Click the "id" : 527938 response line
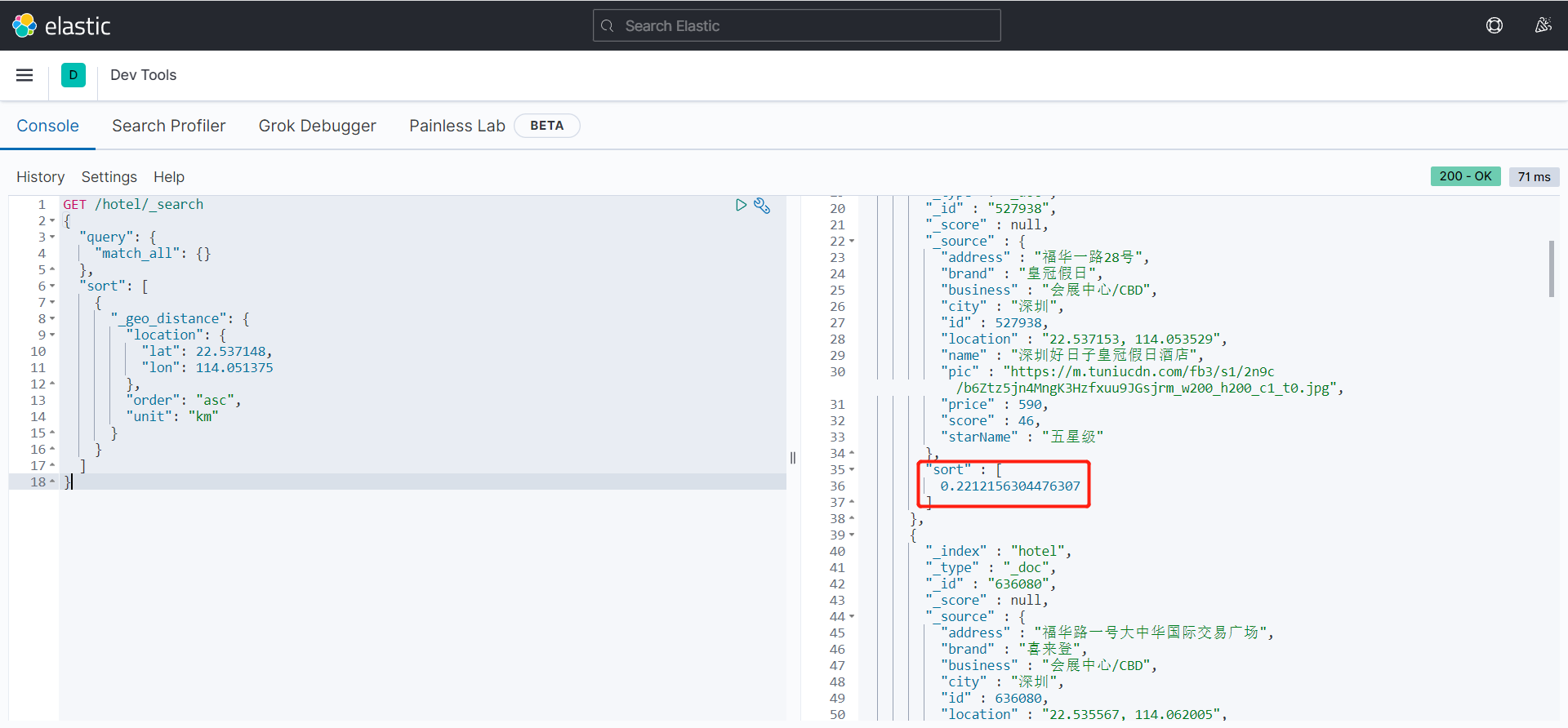 click(995, 323)
